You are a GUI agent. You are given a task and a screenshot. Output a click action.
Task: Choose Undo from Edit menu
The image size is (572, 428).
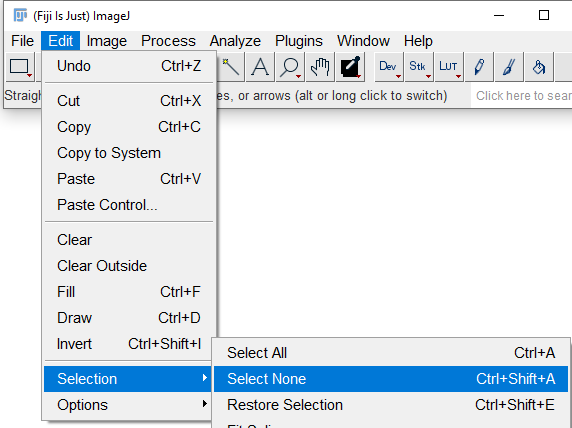click(129, 66)
